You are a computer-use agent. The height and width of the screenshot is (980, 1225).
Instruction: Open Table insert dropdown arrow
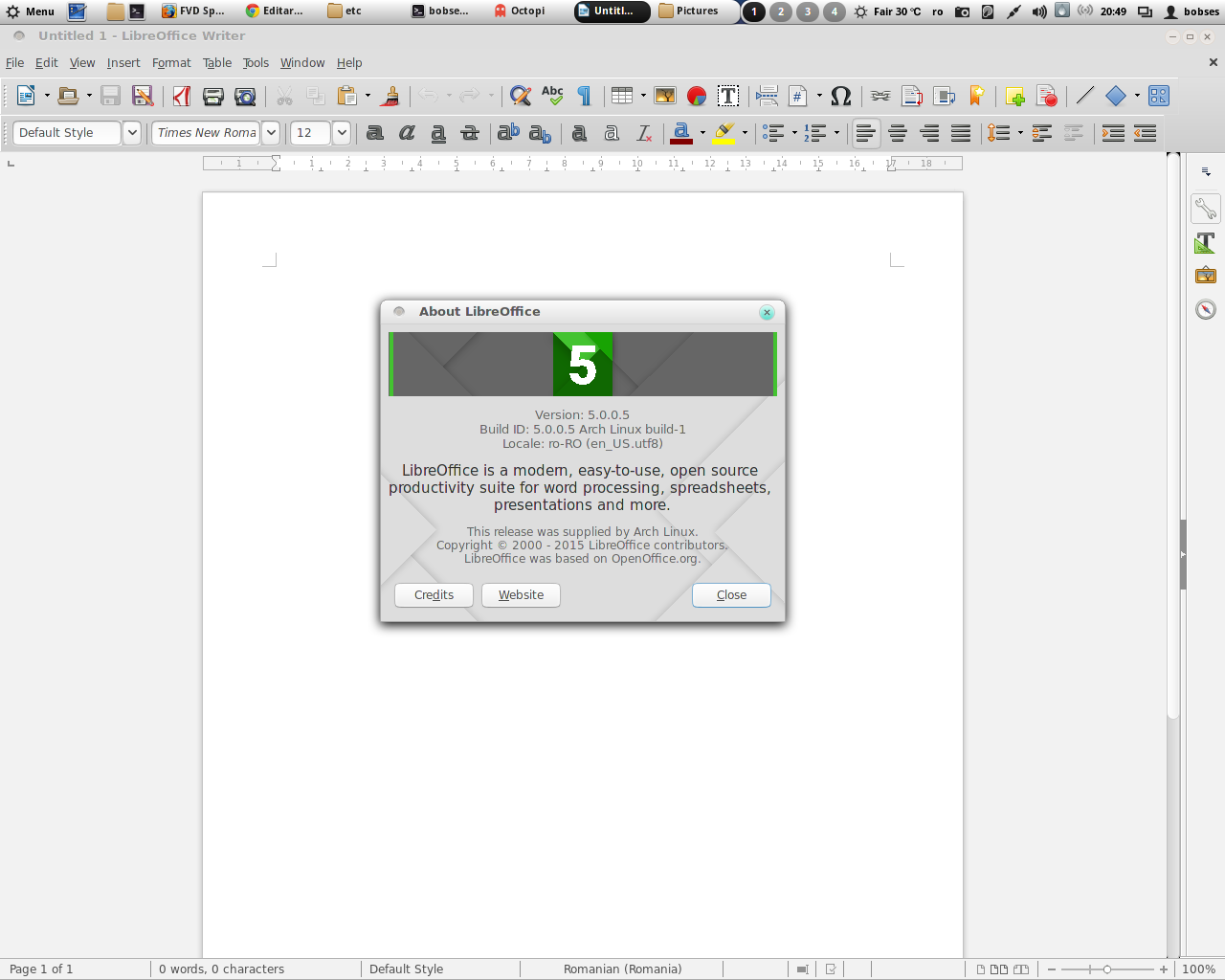coord(643,96)
